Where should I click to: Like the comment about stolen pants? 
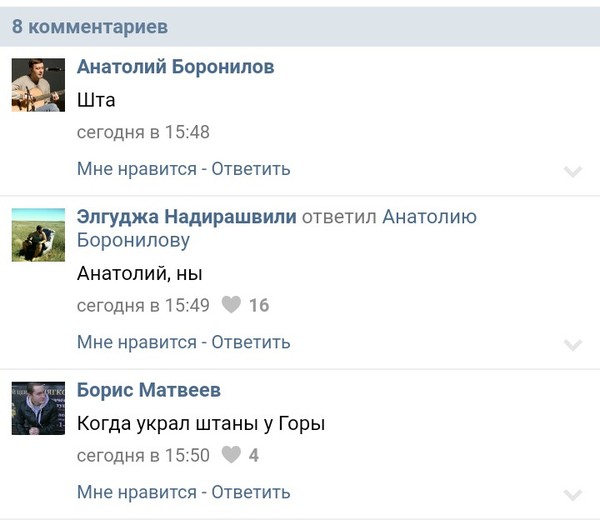(136, 492)
